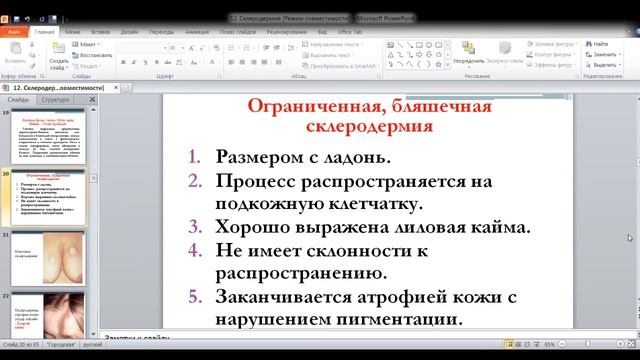This screenshot has height=360, width=640.
Task: Open the Заливка фигуры shape fill dropdown
Action: point(552,44)
